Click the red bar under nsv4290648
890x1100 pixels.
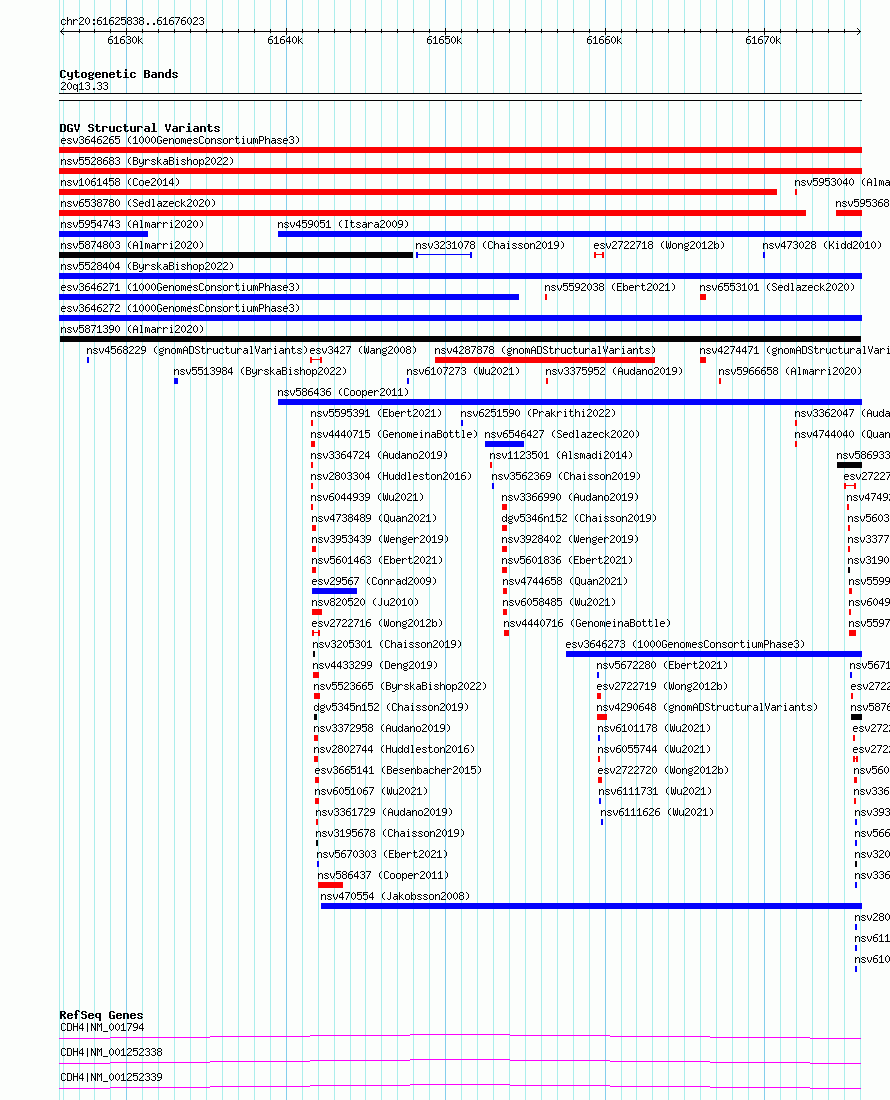coord(602,718)
